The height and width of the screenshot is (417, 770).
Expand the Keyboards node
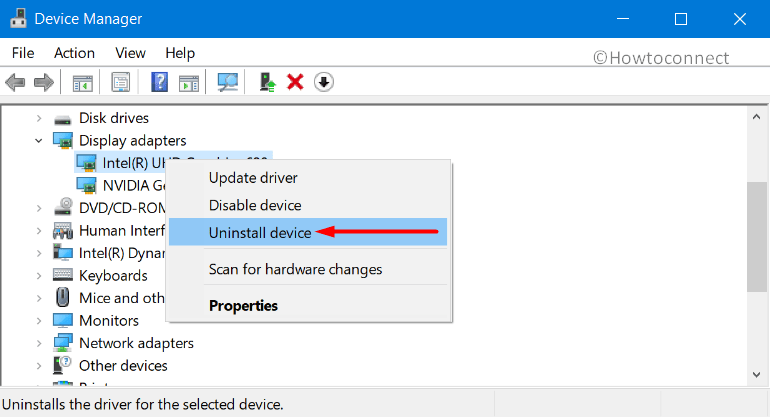pos(39,276)
